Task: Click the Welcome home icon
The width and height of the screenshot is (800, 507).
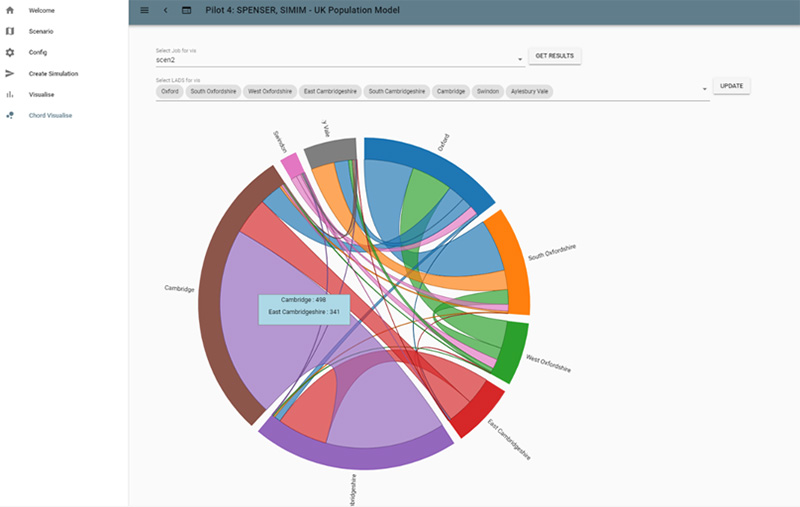Action: tap(10, 10)
